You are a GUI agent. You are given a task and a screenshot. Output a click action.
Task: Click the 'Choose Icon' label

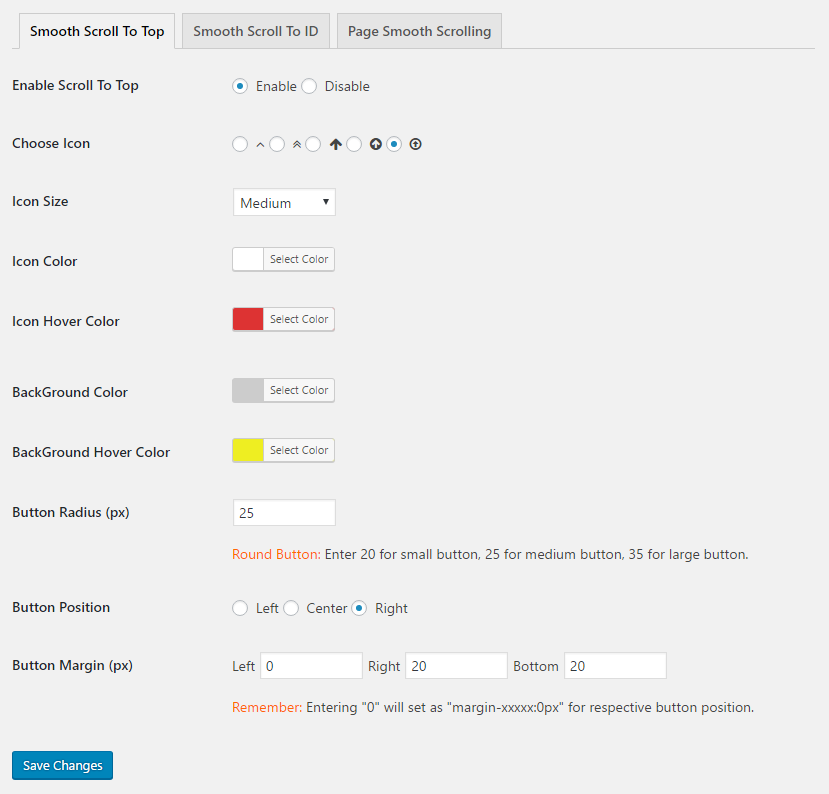pyautogui.click(x=51, y=144)
